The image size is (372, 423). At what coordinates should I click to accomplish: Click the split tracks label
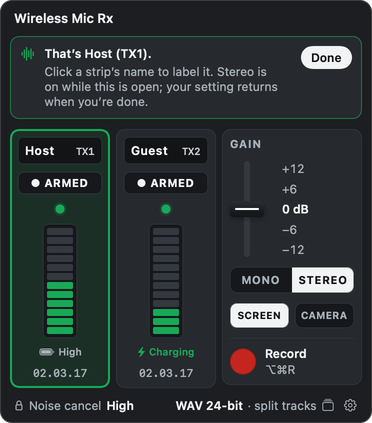tap(285, 406)
